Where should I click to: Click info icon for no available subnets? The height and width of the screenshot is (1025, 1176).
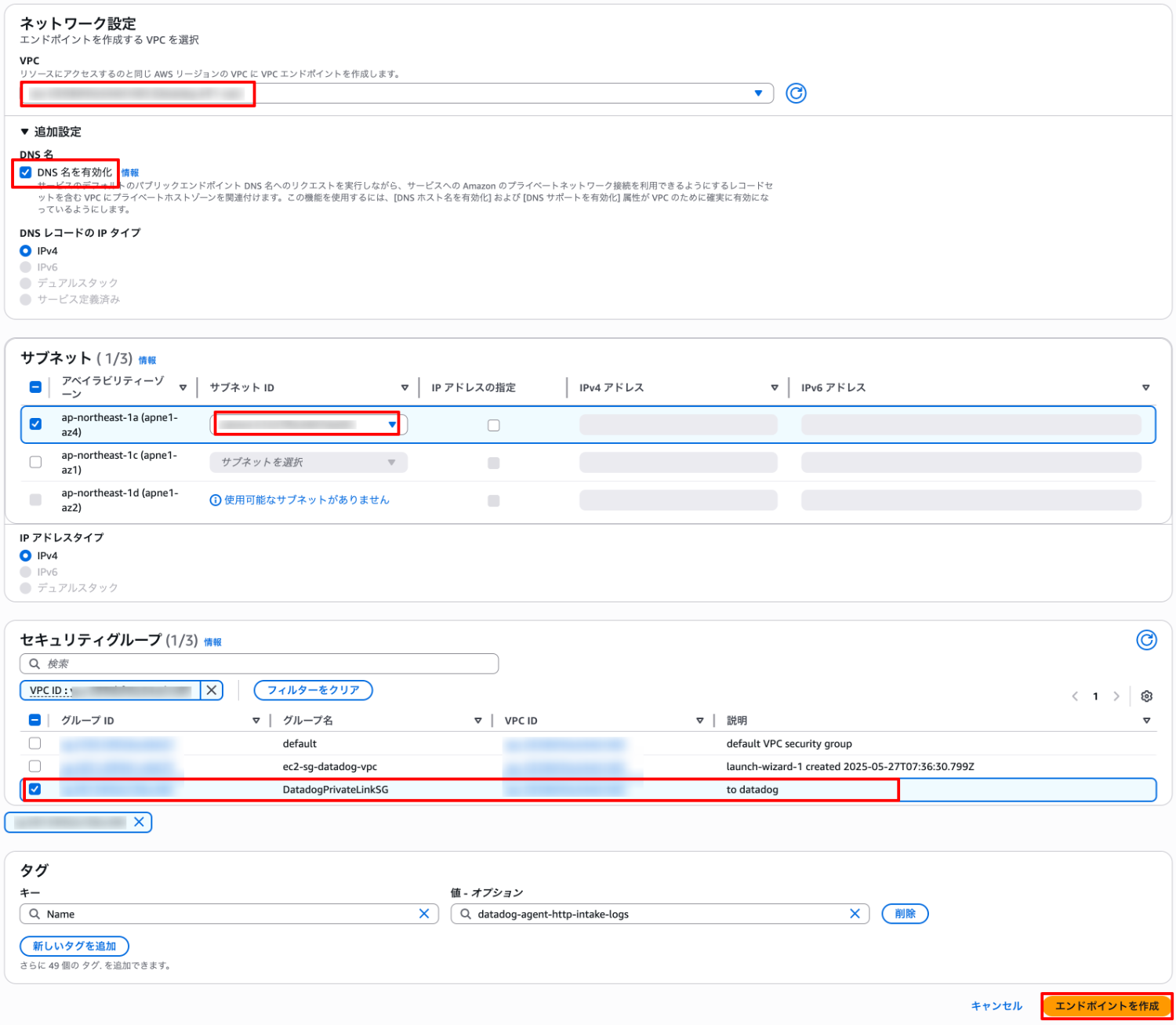(216, 500)
